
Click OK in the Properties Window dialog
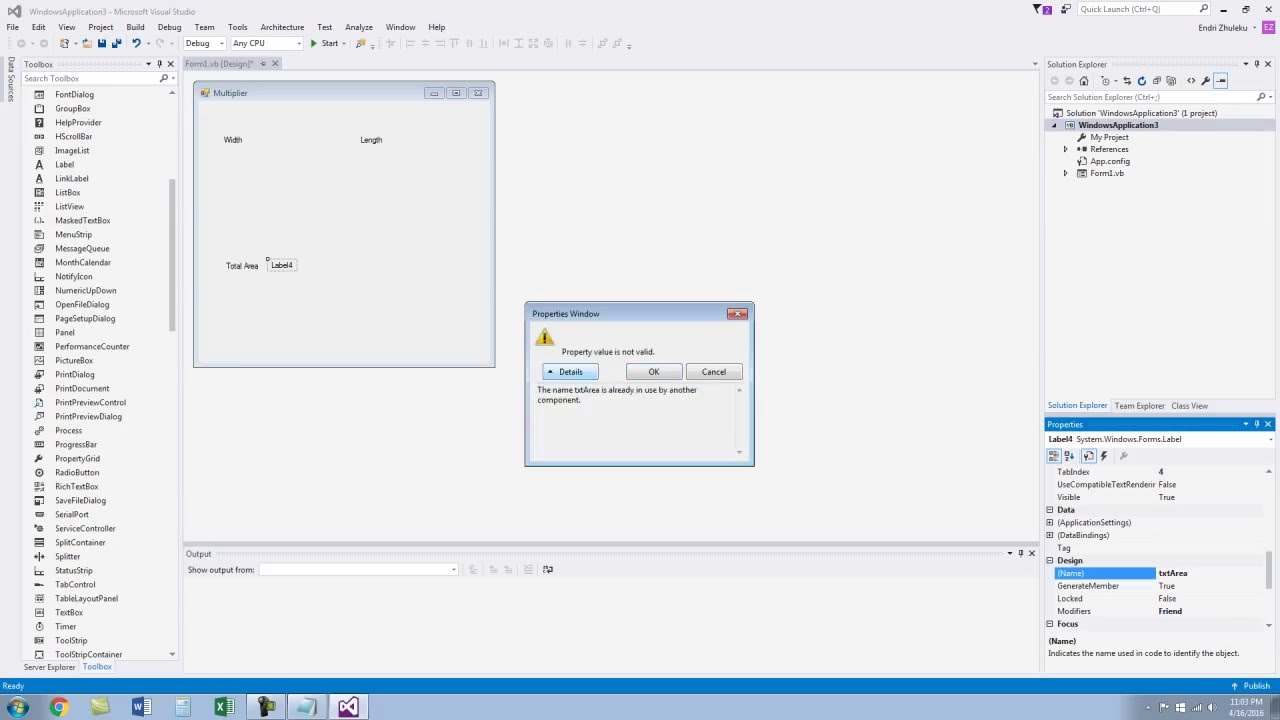click(x=654, y=372)
